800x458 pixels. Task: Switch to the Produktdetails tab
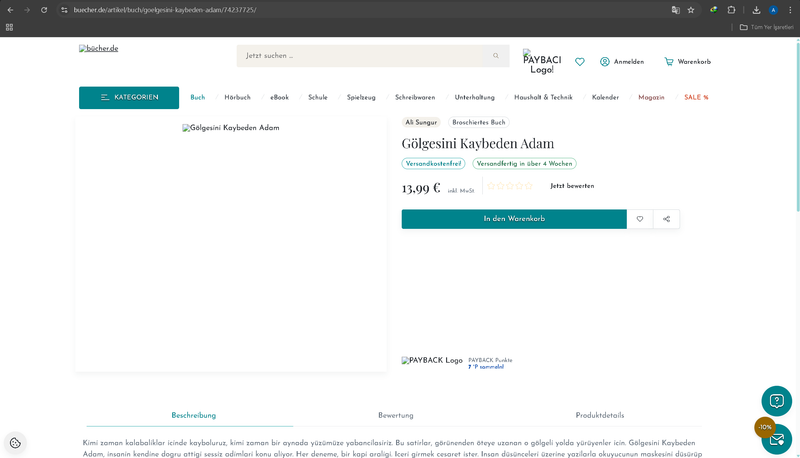(x=599, y=415)
